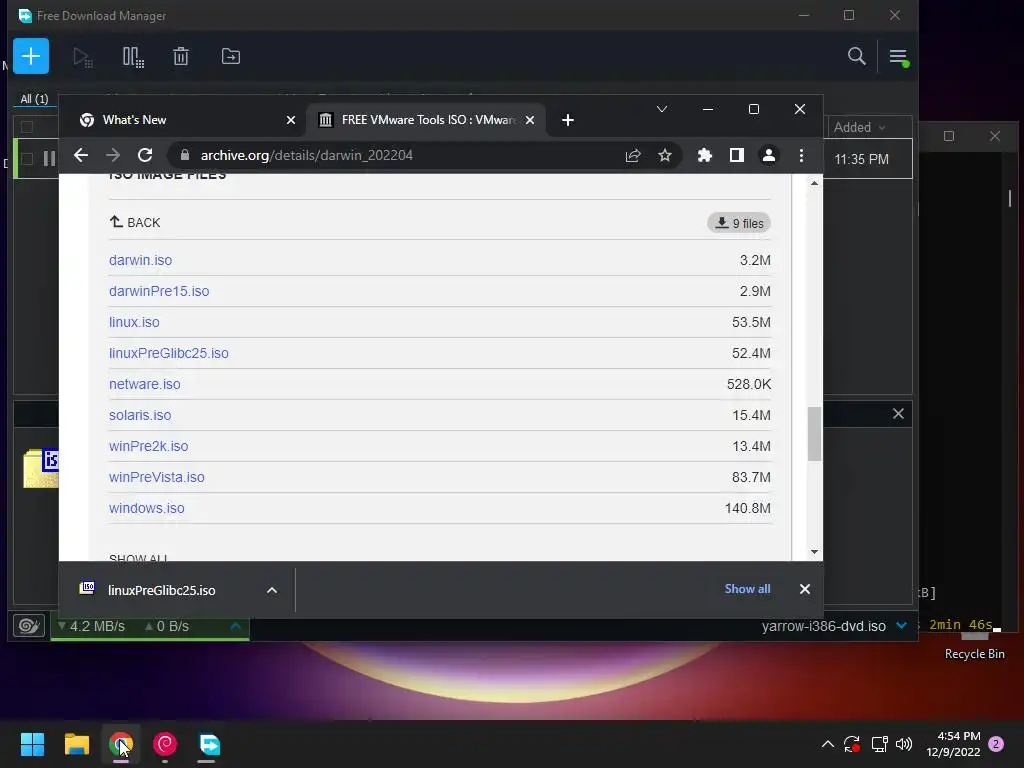
Task: Show hidden system tray icons
Action: (x=827, y=744)
